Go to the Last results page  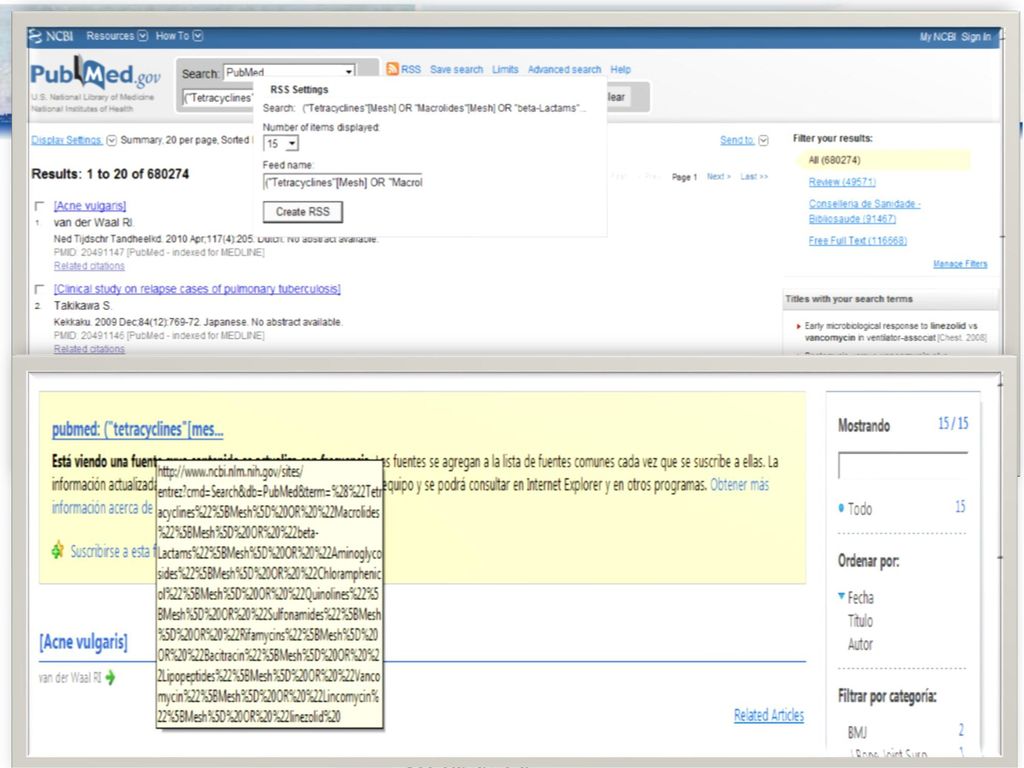(x=754, y=177)
